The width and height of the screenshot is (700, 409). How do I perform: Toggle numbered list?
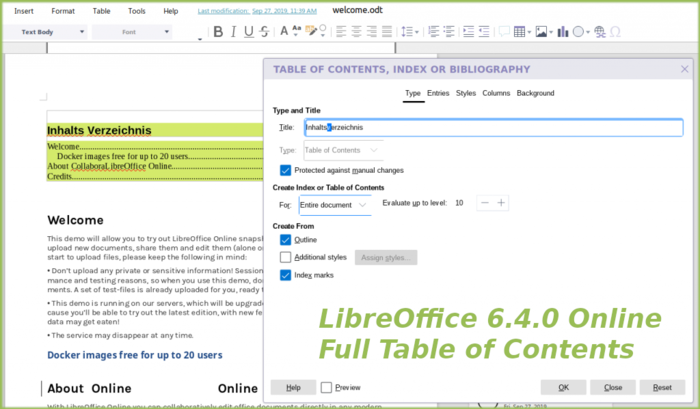tap(433, 31)
